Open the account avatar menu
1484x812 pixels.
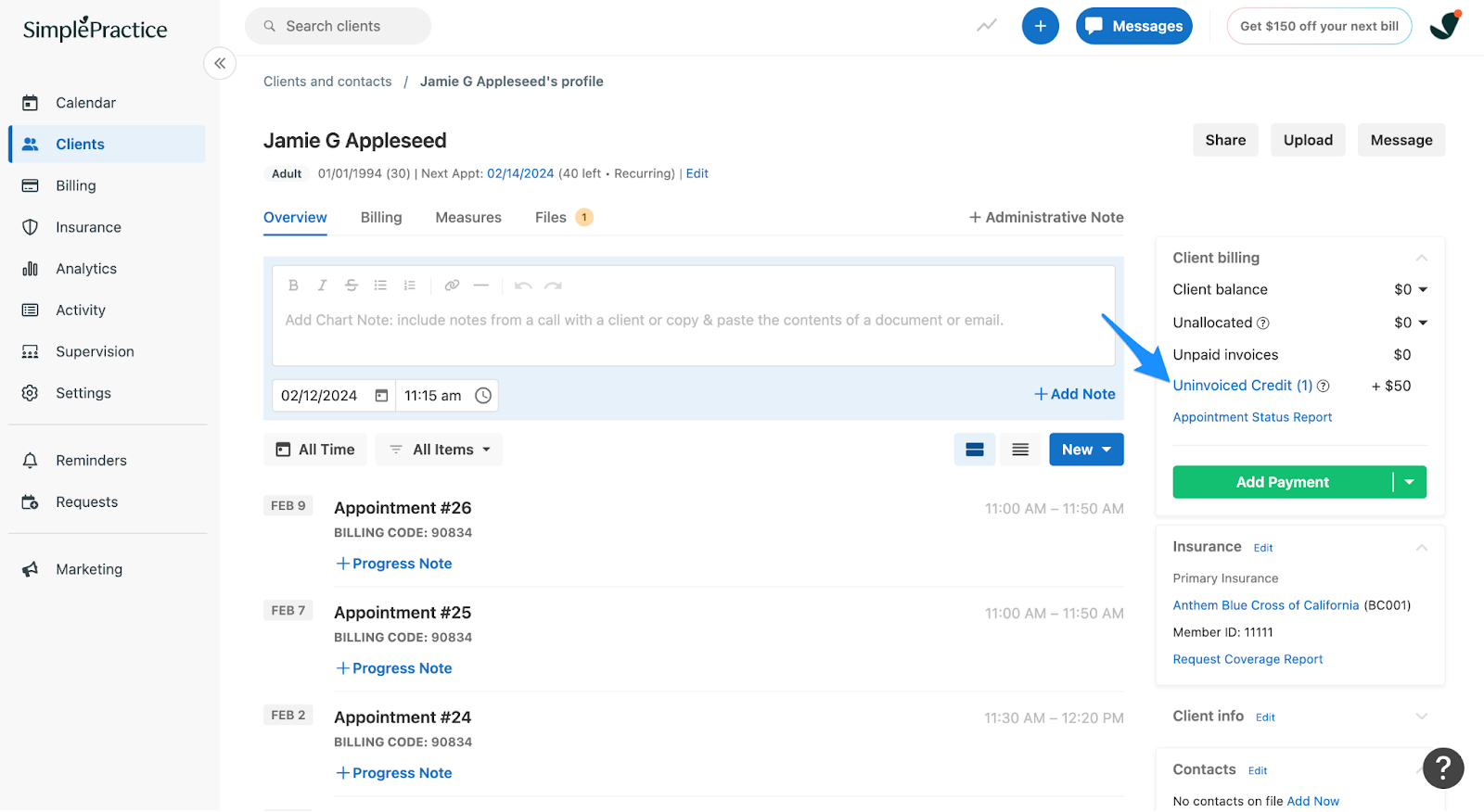(1445, 25)
